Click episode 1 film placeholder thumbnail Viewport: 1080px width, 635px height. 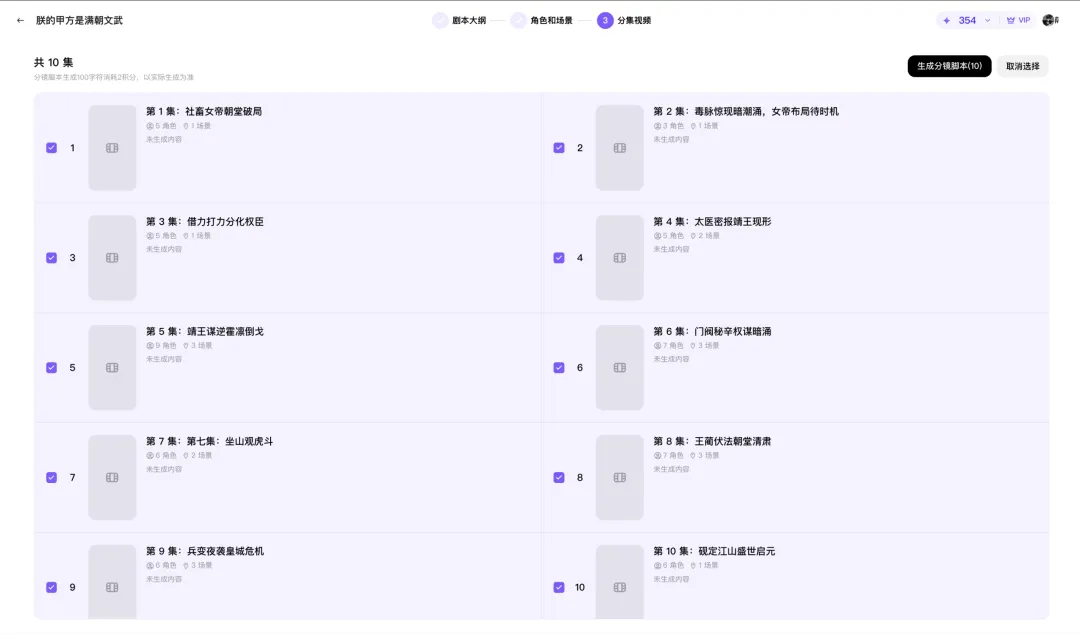[112, 148]
